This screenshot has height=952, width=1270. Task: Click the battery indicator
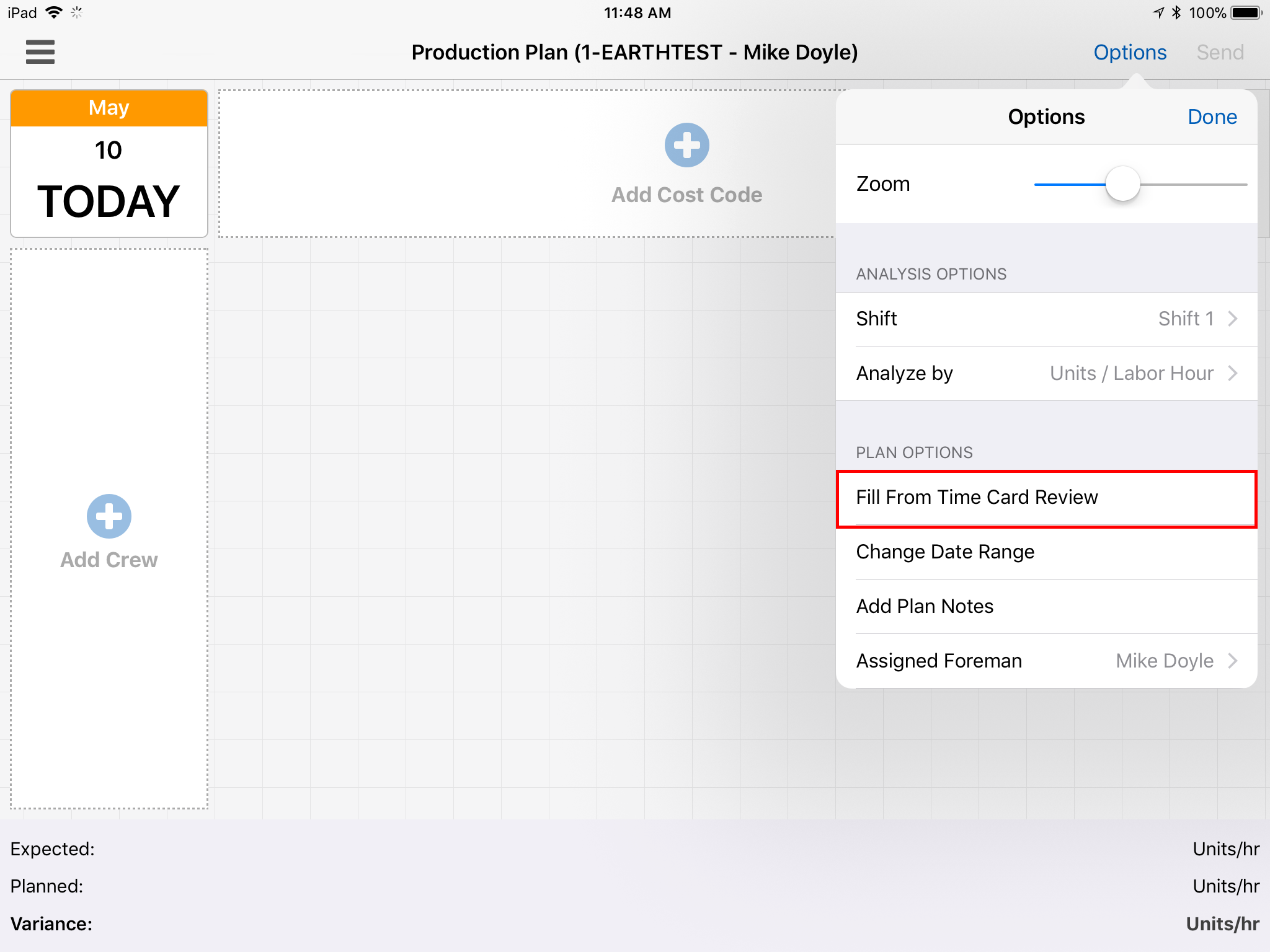(1245, 12)
